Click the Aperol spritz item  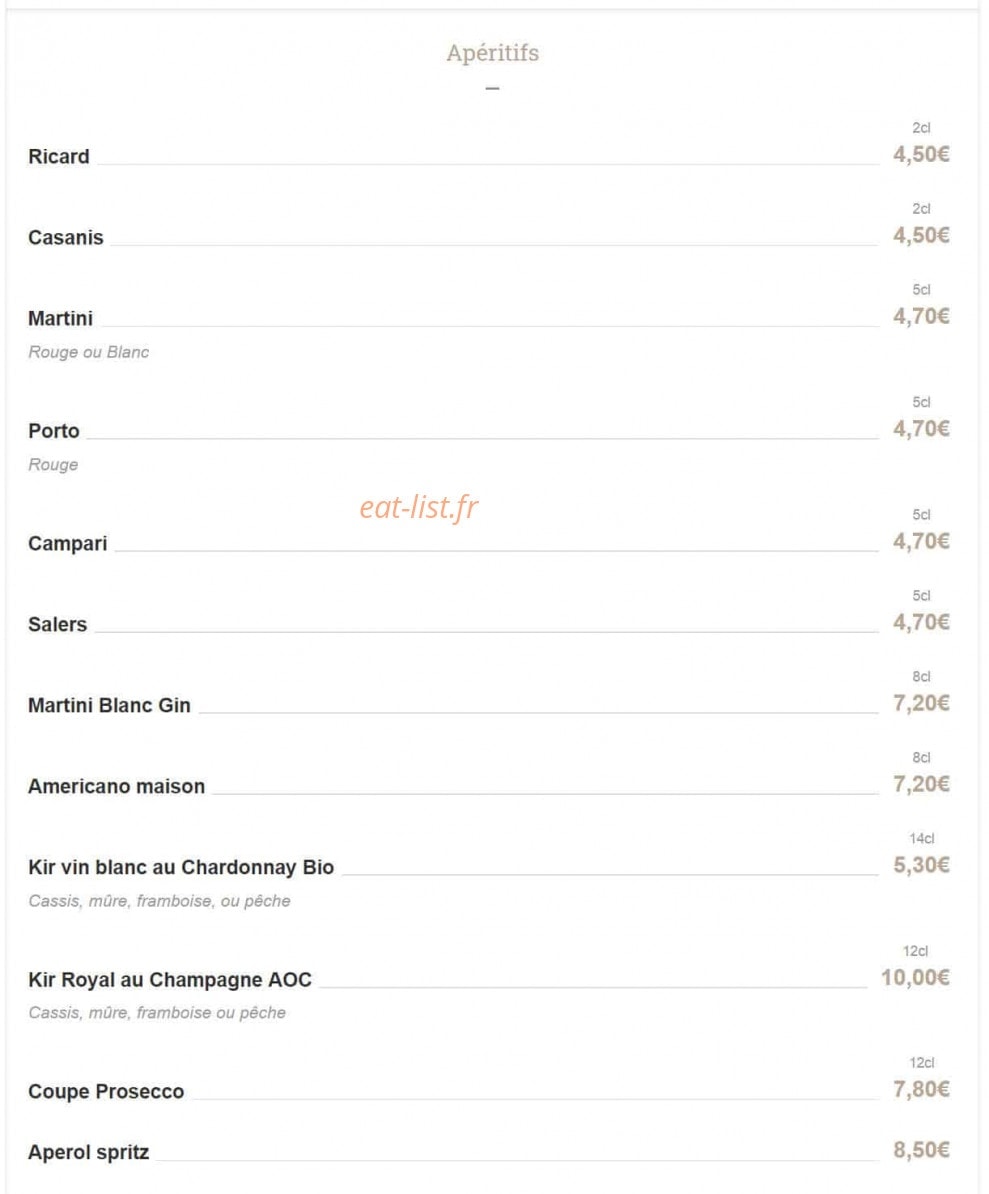[x=88, y=1152]
